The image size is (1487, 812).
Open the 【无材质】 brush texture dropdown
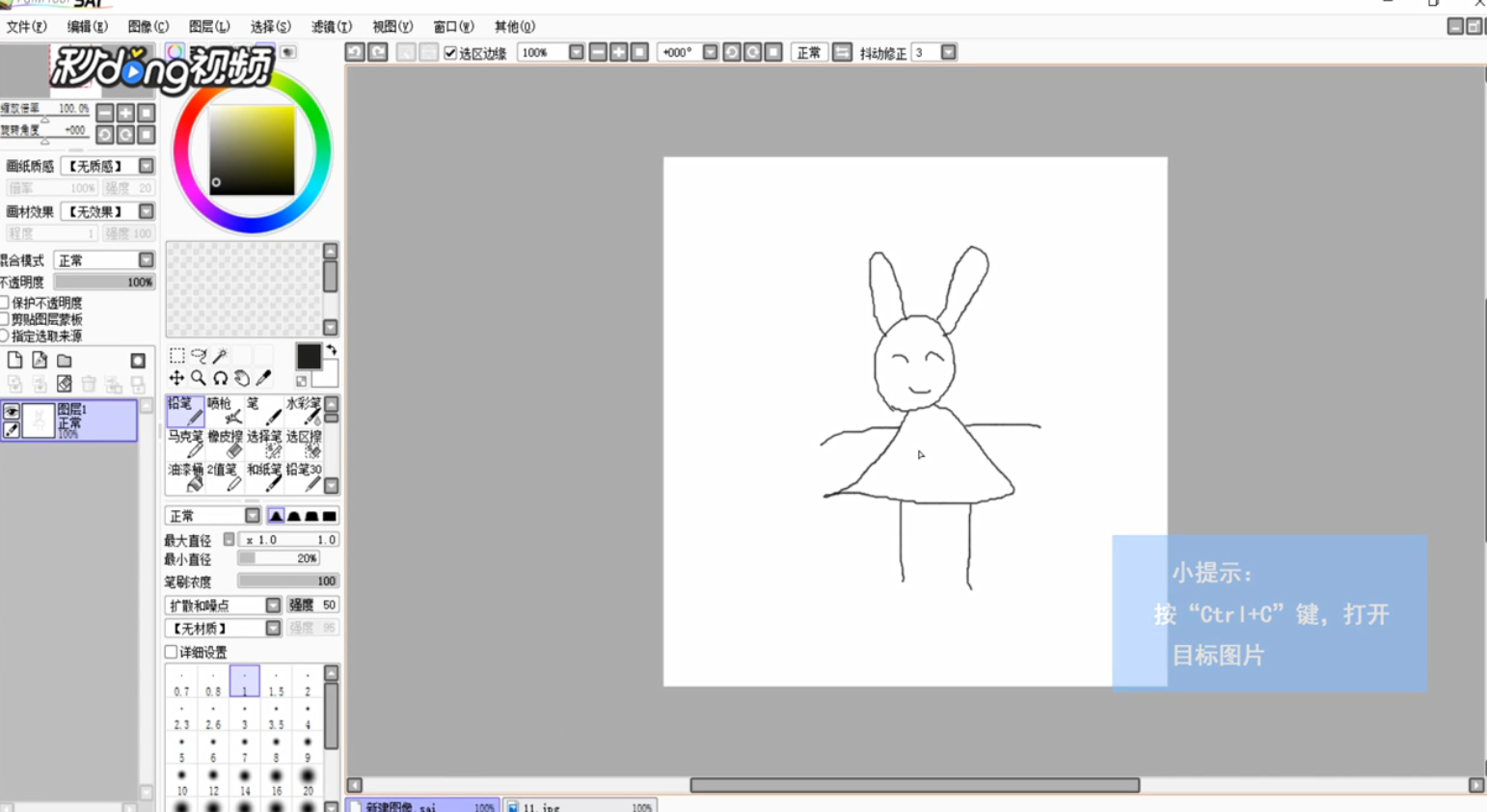[x=273, y=628]
